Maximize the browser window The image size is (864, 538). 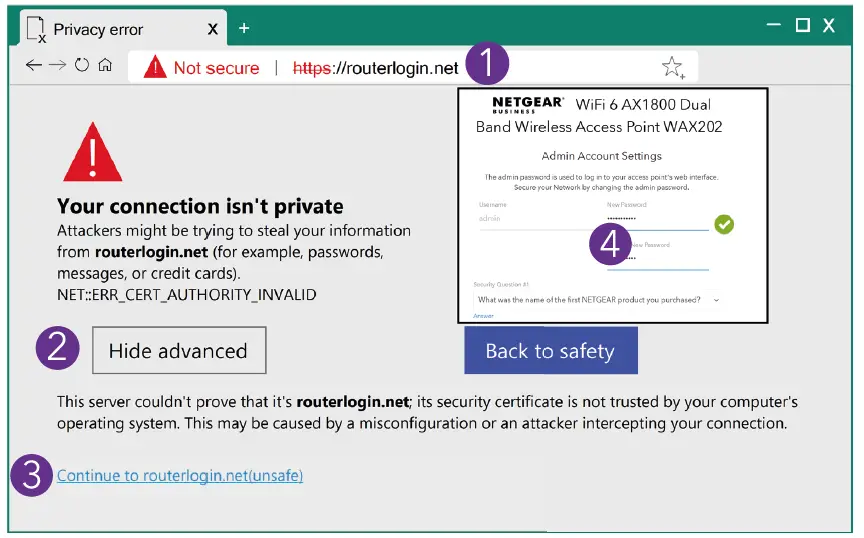[x=802, y=26]
